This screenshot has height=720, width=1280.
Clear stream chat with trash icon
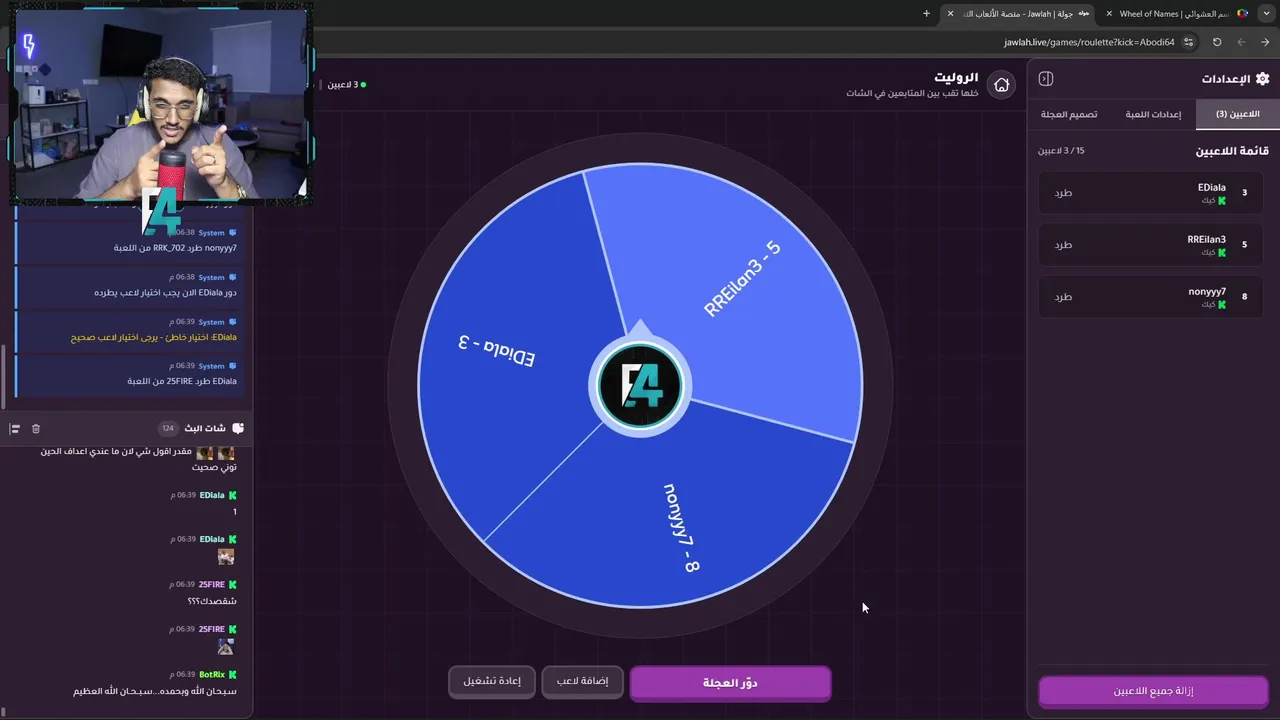(x=36, y=428)
